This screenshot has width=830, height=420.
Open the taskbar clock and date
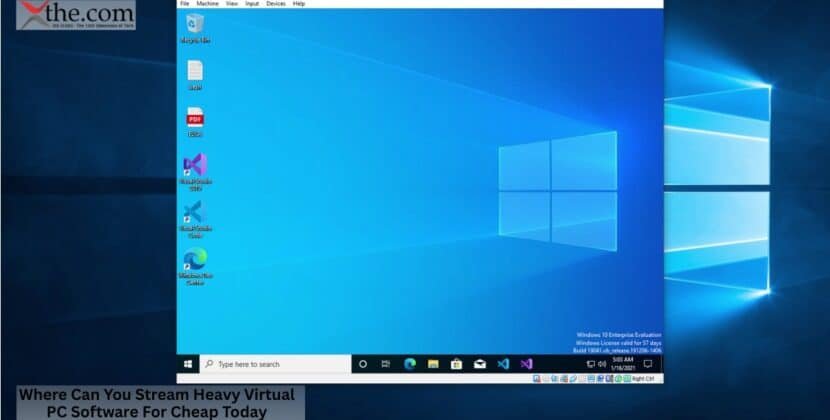pyautogui.click(x=622, y=364)
